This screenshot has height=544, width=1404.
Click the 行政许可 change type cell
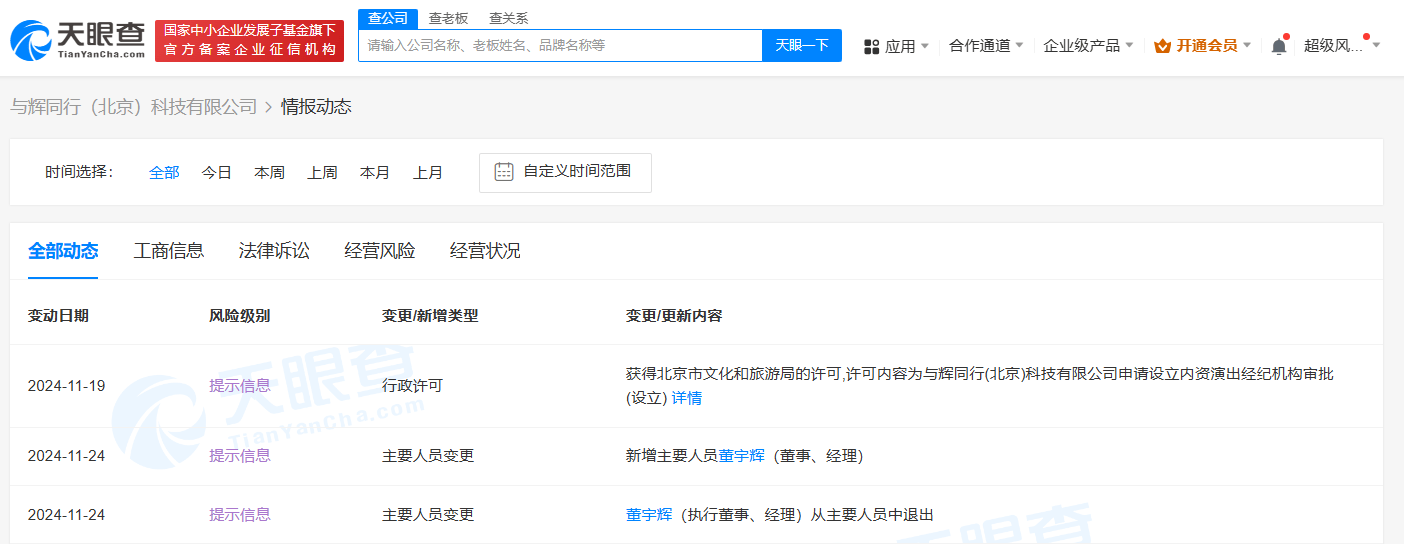click(x=412, y=386)
